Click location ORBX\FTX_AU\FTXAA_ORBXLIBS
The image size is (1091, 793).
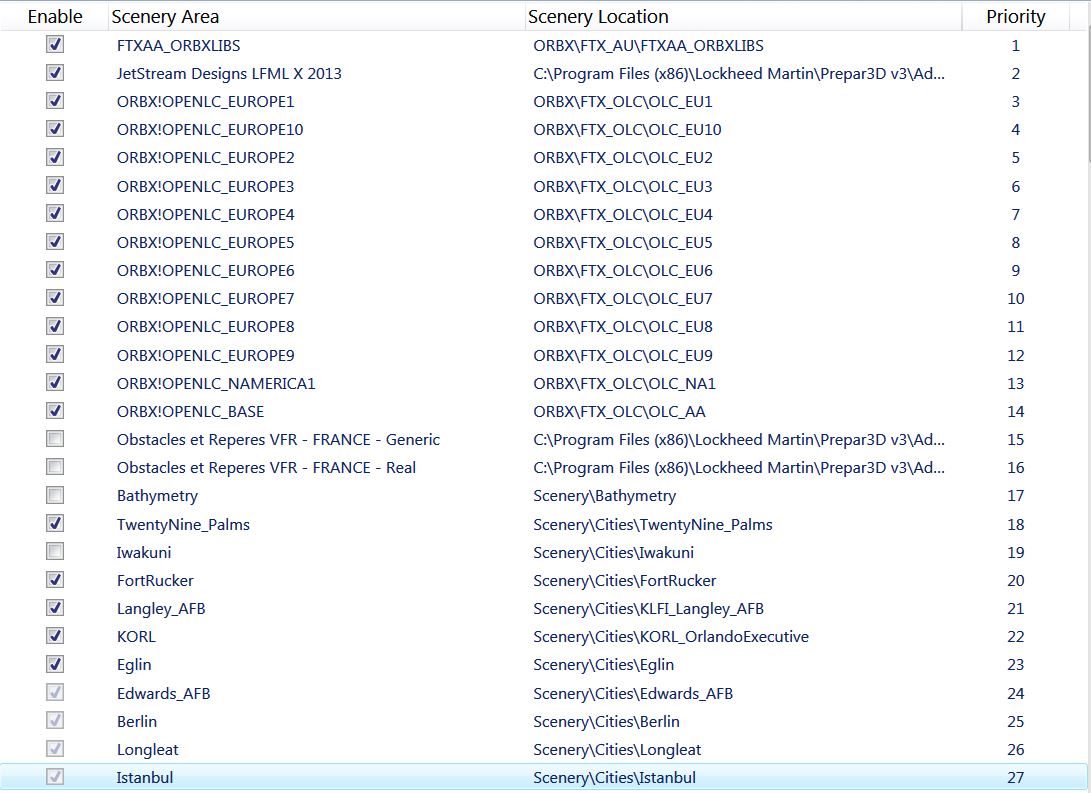[x=648, y=46]
